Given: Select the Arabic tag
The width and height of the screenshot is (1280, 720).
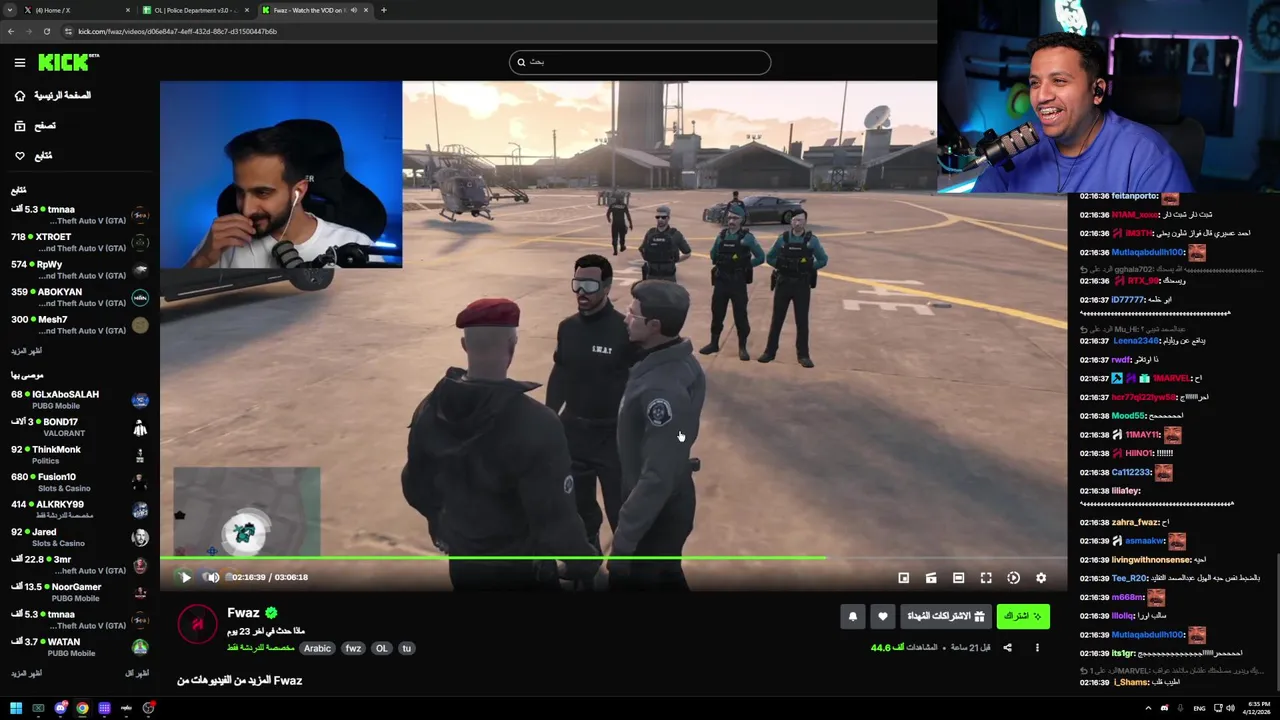Looking at the screenshot, I should pyautogui.click(x=317, y=648).
